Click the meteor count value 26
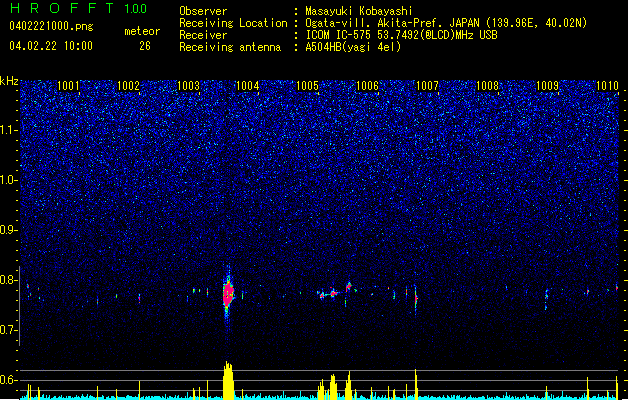 [x=145, y=46]
